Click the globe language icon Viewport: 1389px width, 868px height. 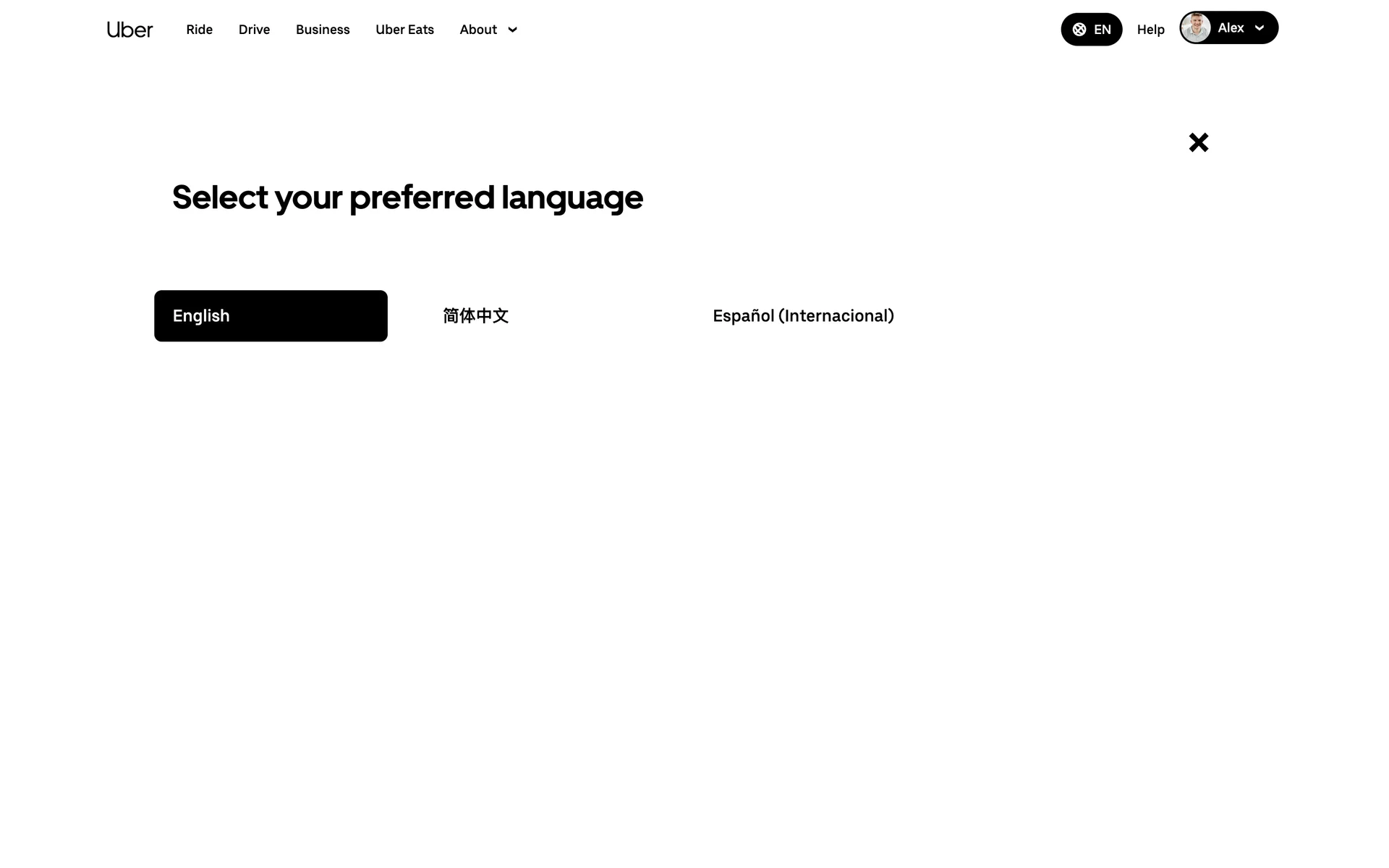coord(1079,30)
